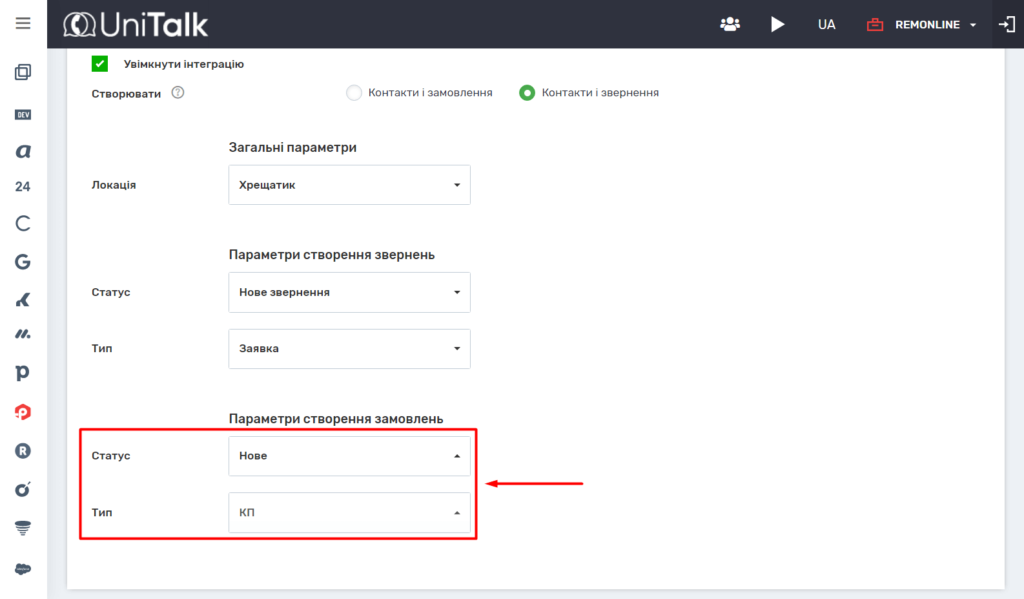
Task: Click the funnel icon in sidebar
Action: [23, 527]
